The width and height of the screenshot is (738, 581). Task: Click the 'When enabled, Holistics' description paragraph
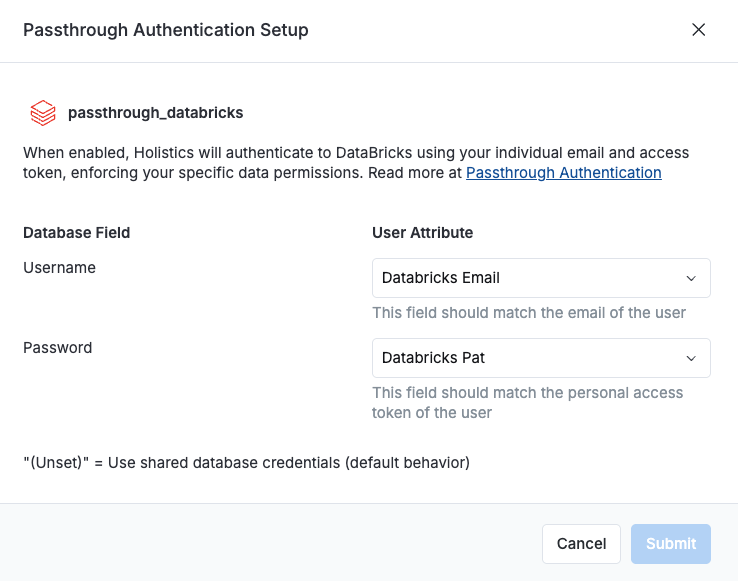pos(300,163)
